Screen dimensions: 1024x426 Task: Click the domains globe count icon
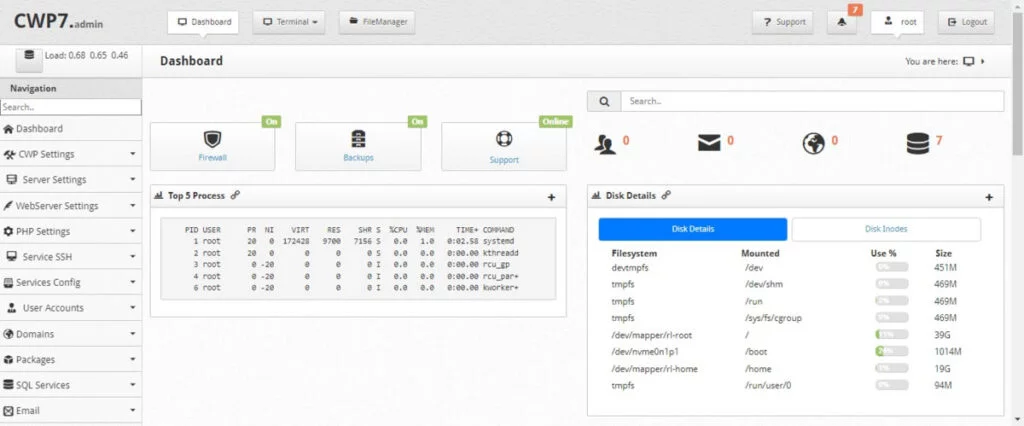pos(813,144)
